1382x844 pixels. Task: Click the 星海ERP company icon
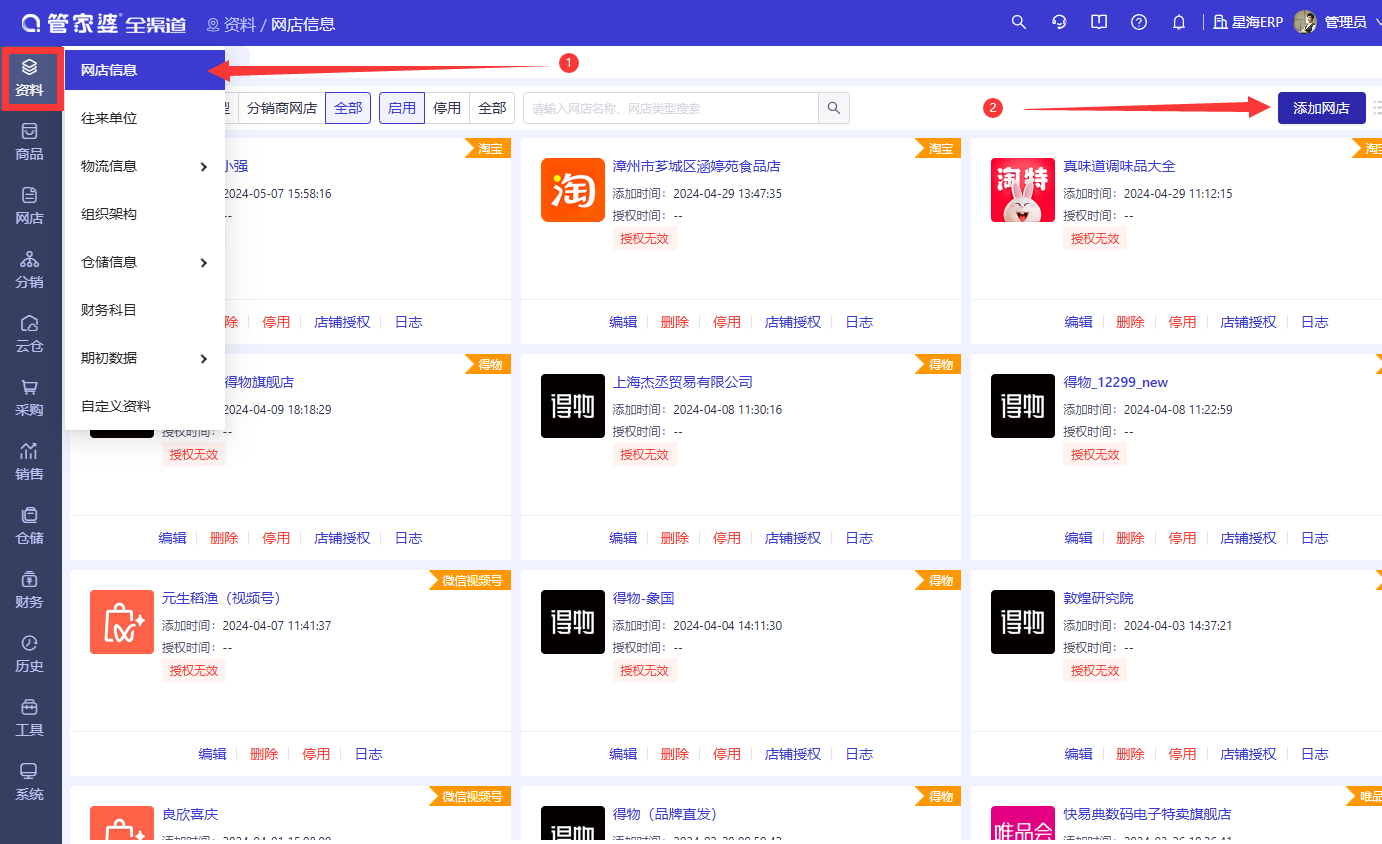[1220, 22]
